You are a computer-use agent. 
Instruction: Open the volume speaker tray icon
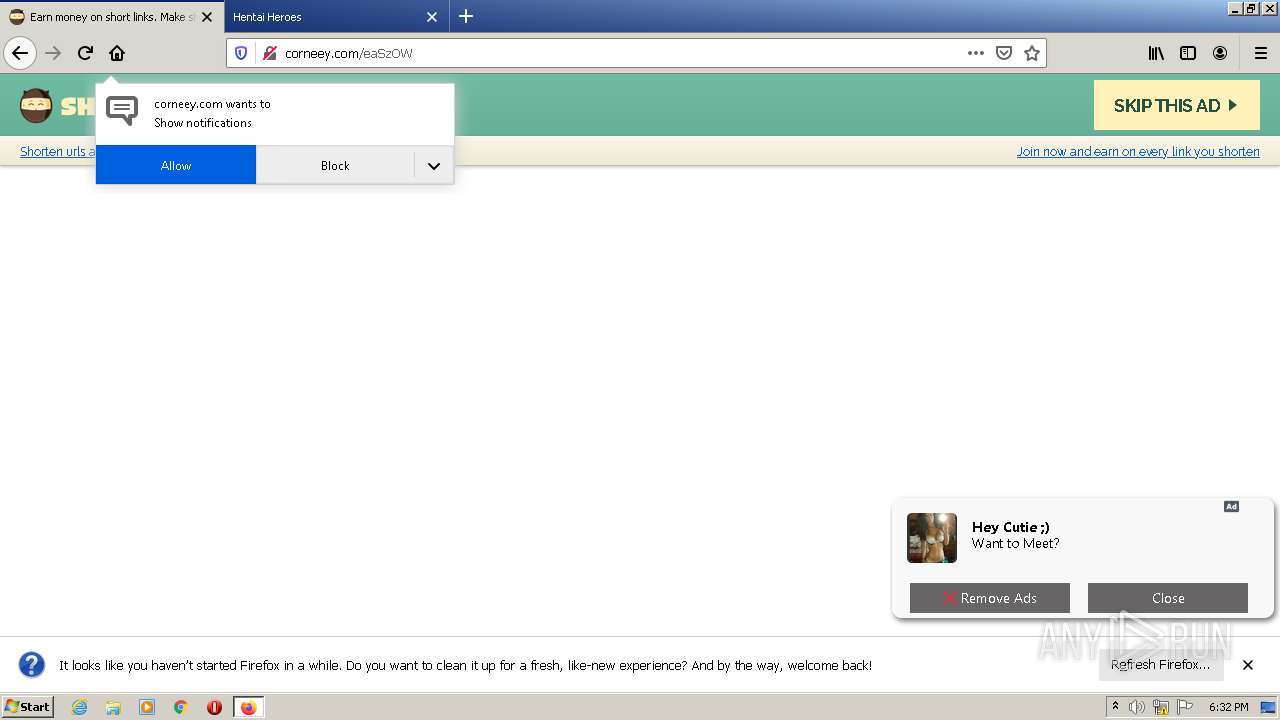click(1137, 707)
